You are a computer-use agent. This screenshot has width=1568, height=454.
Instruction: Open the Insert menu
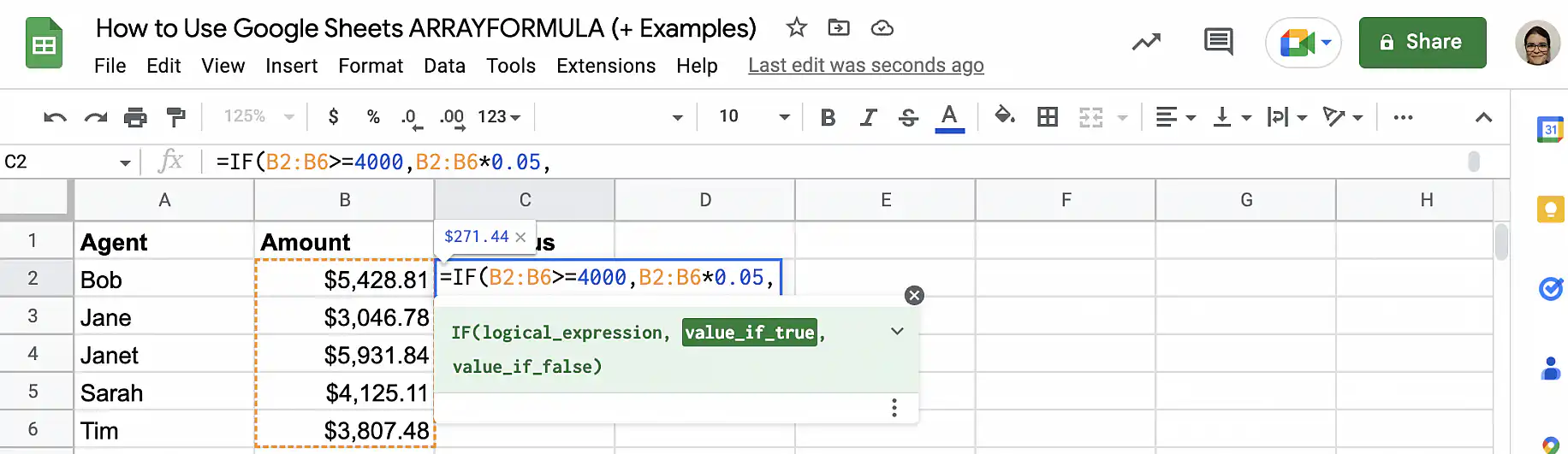291,66
